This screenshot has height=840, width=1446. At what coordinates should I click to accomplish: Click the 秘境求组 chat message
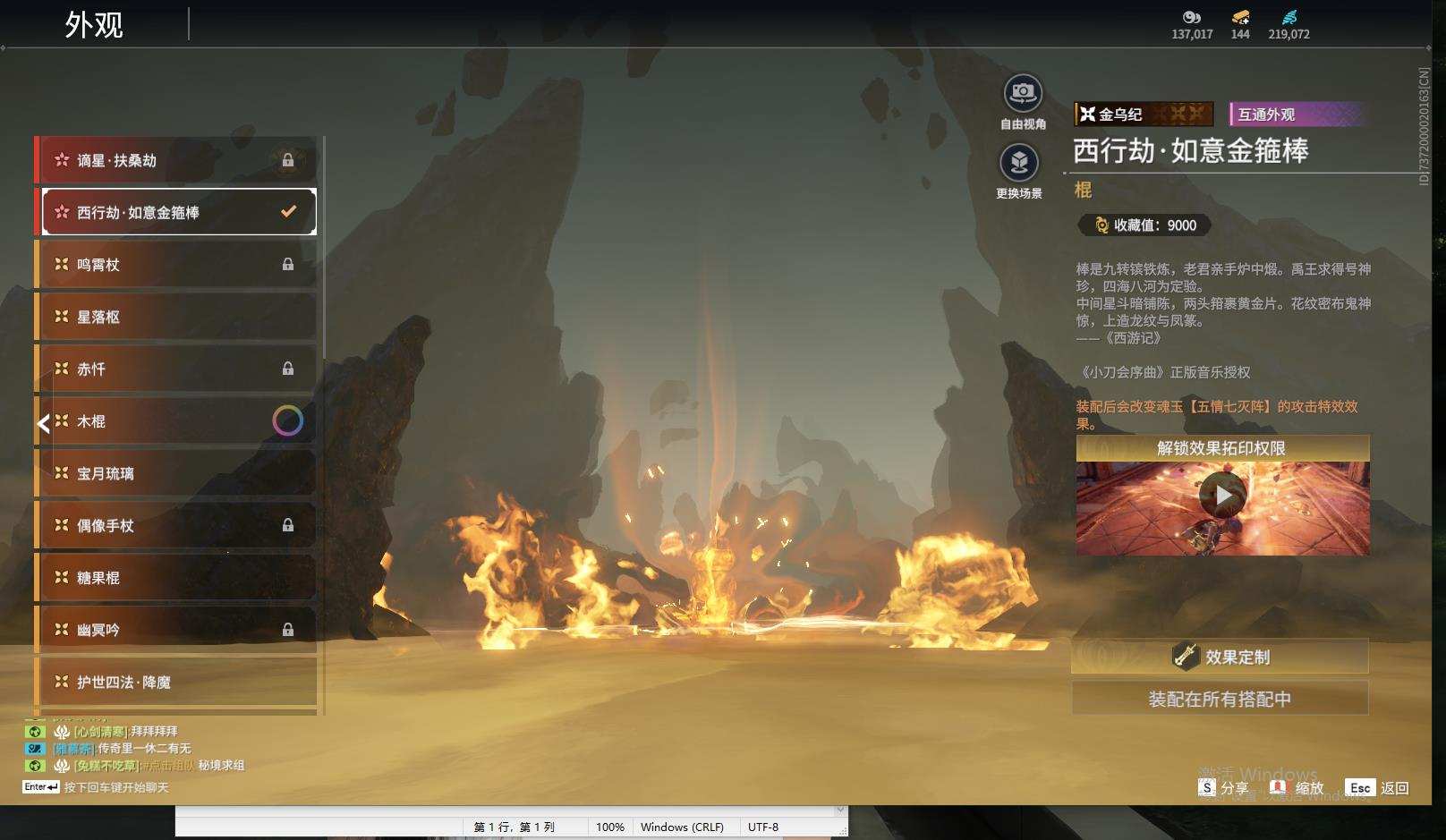pyautogui.click(x=221, y=766)
